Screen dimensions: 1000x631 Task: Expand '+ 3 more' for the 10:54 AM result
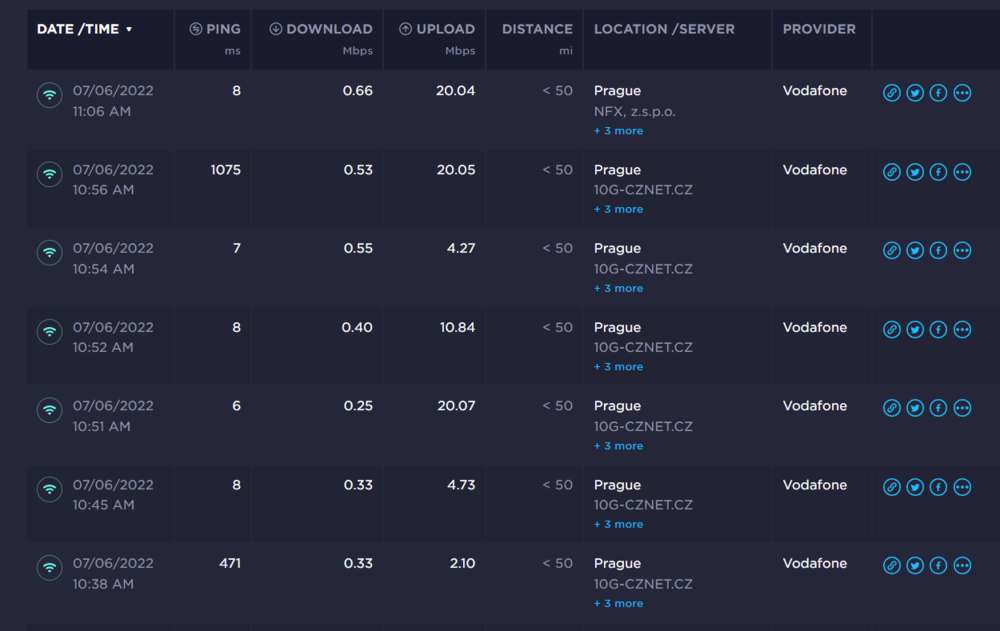click(618, 288)
